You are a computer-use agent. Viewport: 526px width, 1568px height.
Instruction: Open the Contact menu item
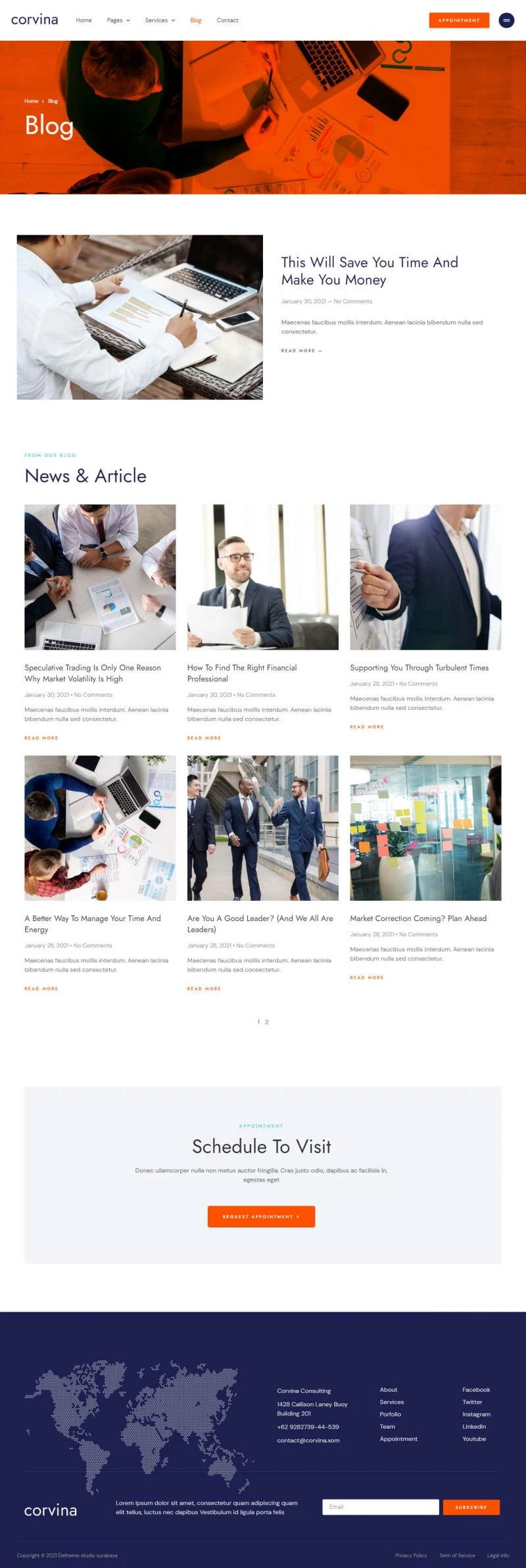(x=227, y=20)
